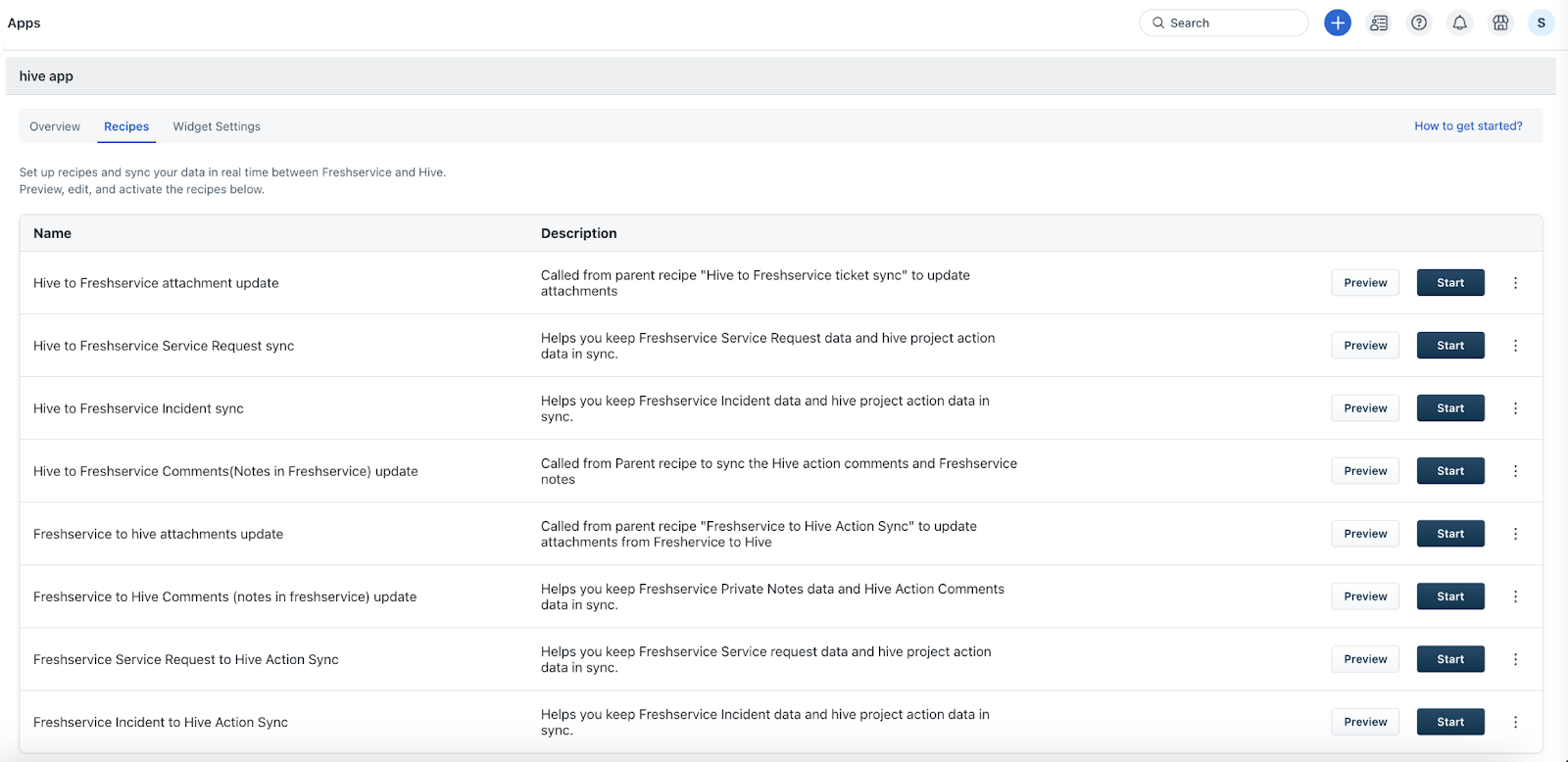Click description mentioning "Freshservice to Hive Action Sync" attachments
This screenshot has height=762, width=1568.
click(759, 534)
